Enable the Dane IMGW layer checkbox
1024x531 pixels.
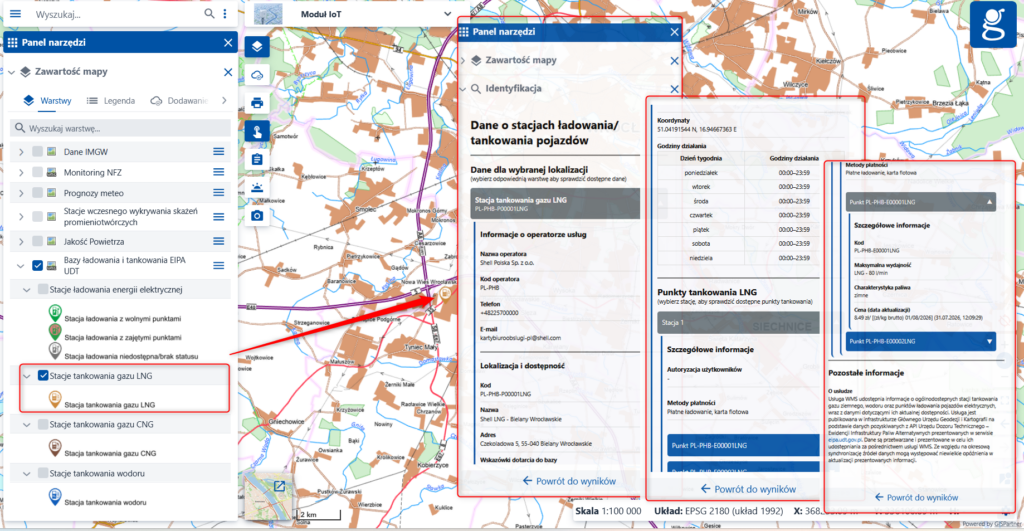coord(37,152)
